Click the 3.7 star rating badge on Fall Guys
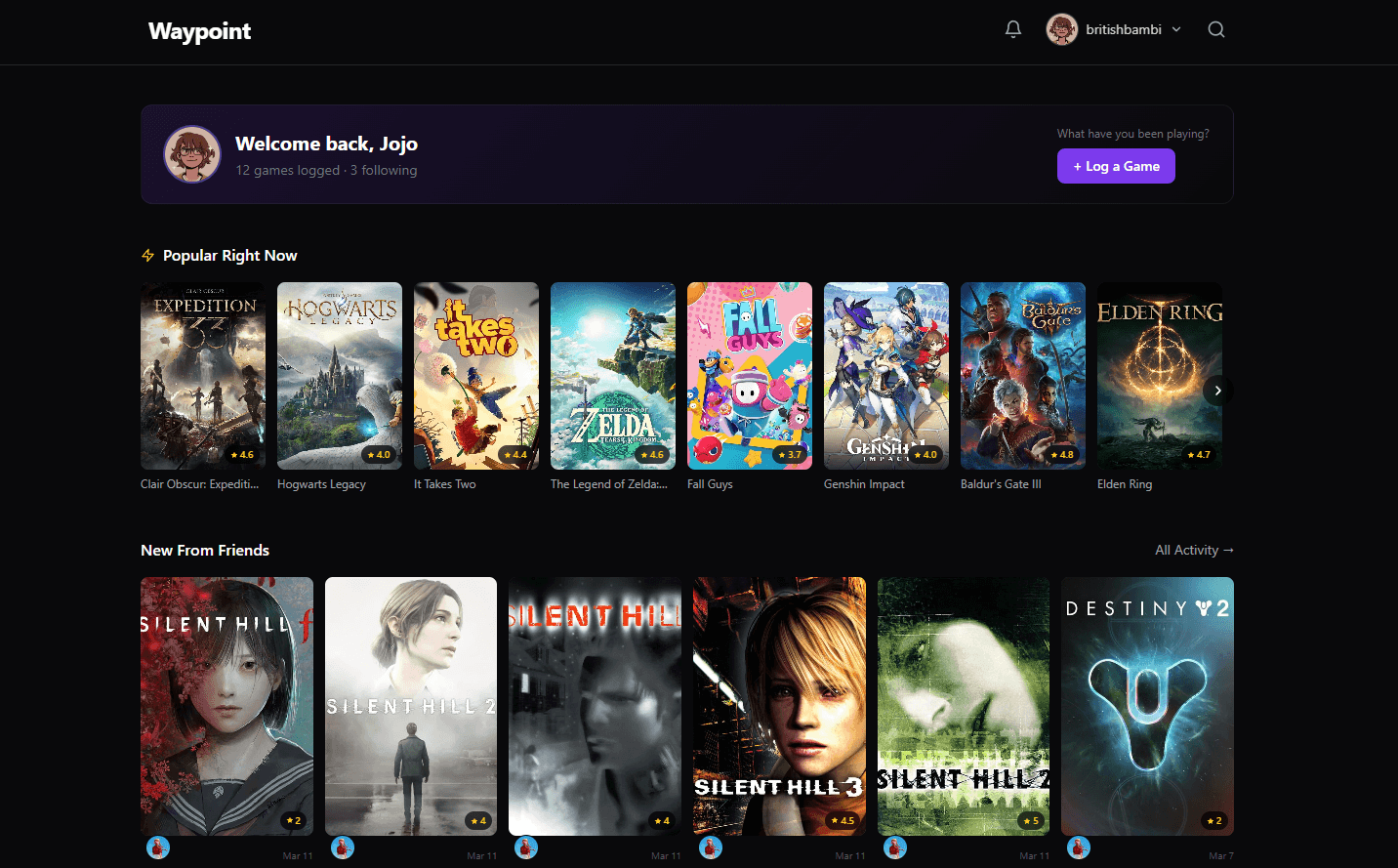The height and width of the screenshot is (868, 1398). [787, 454]
